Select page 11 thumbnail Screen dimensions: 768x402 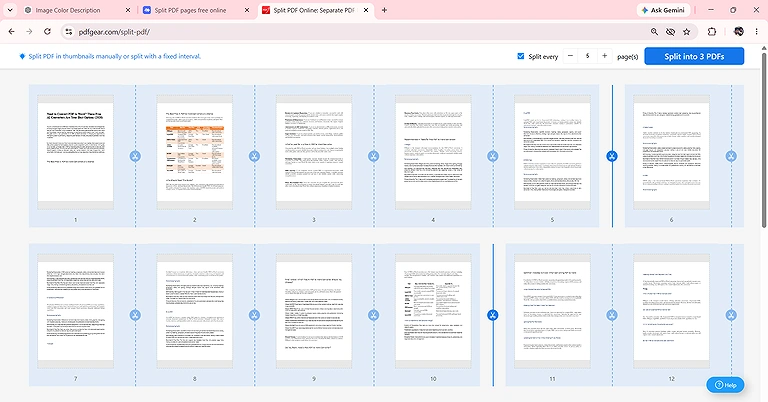pyautogui.click(x=552, y=311)
